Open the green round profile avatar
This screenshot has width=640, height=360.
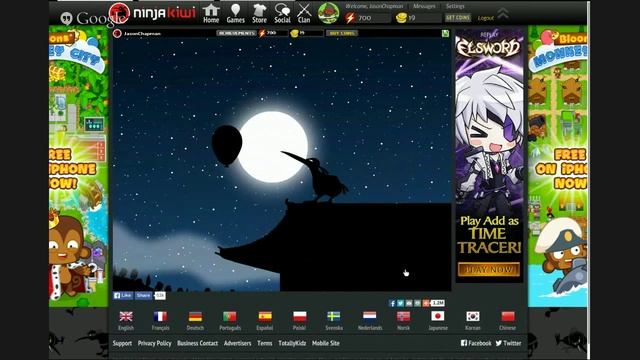pyautogui.click(x=329, y=13)
